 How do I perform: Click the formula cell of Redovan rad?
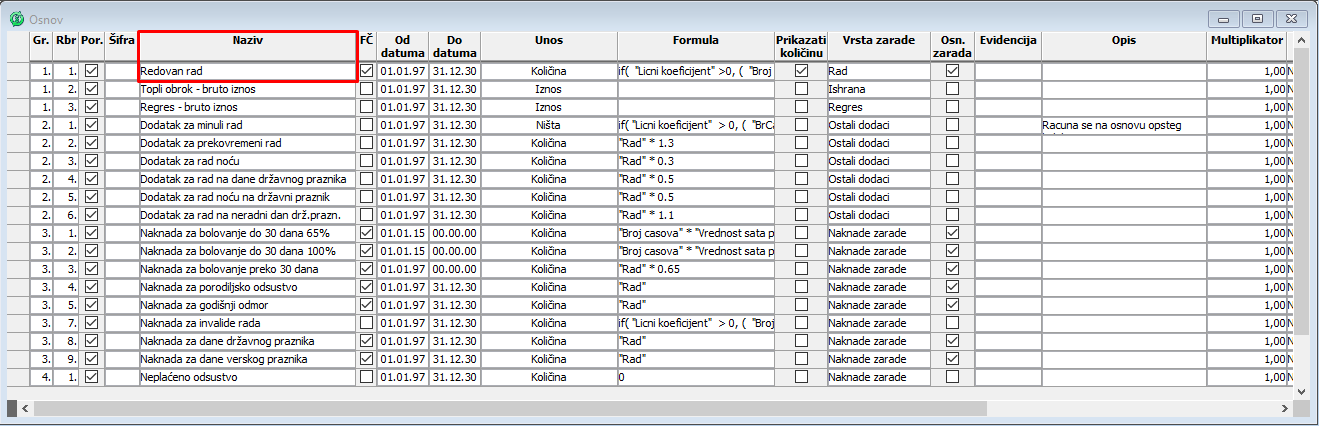point(696,71)
